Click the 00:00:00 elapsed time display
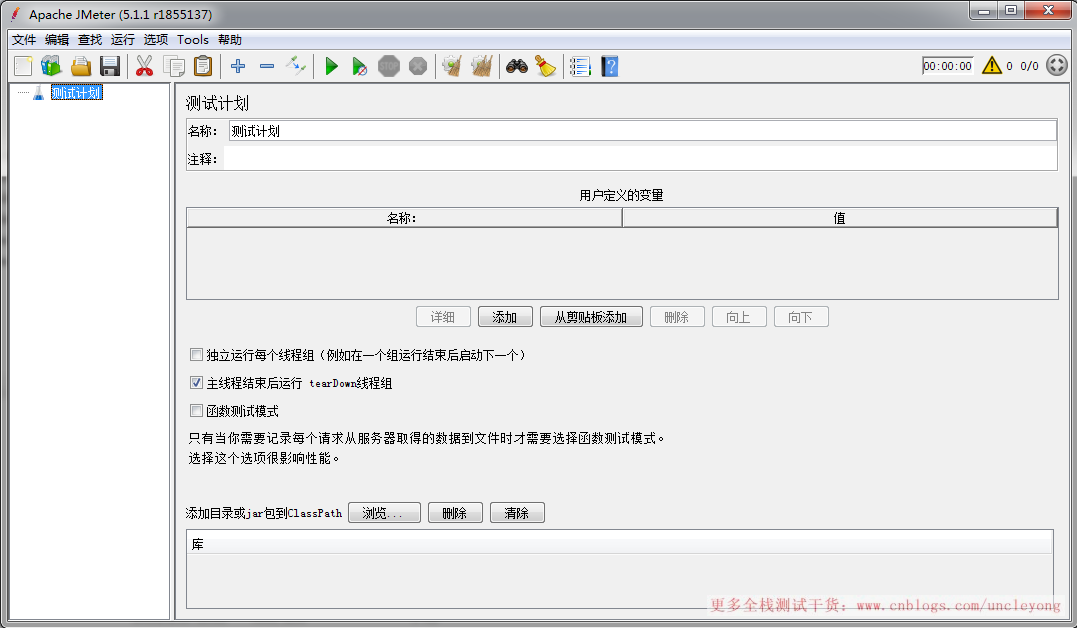 click(947, 66)
